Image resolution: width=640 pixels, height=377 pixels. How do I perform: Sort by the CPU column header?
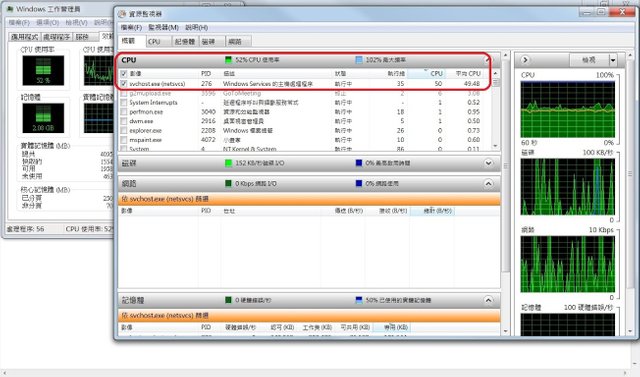(426, 73)
